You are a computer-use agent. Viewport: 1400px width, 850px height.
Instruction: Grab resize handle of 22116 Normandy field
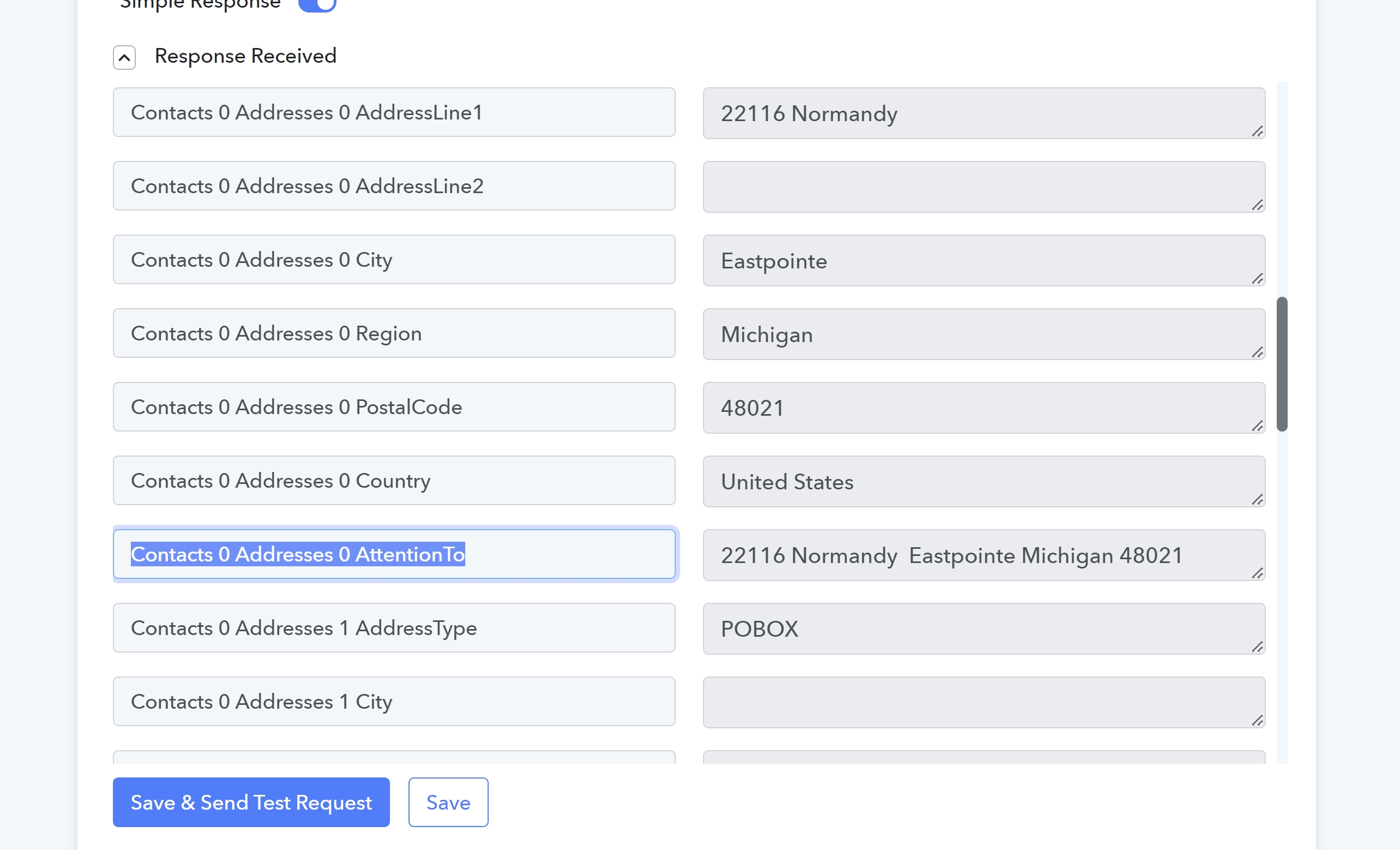click(1258, 132)
